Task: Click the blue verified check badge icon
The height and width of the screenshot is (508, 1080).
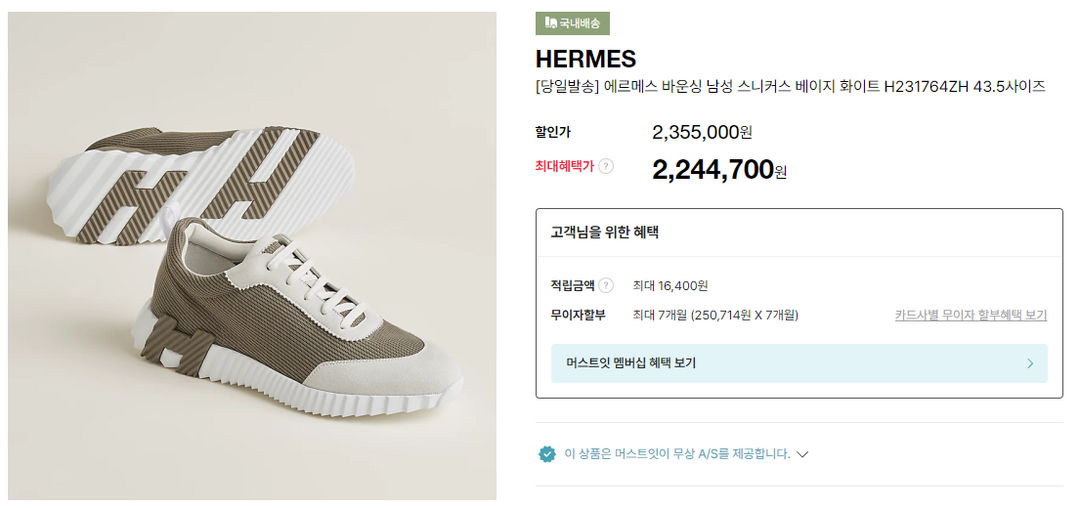Action: coord(547,454)
